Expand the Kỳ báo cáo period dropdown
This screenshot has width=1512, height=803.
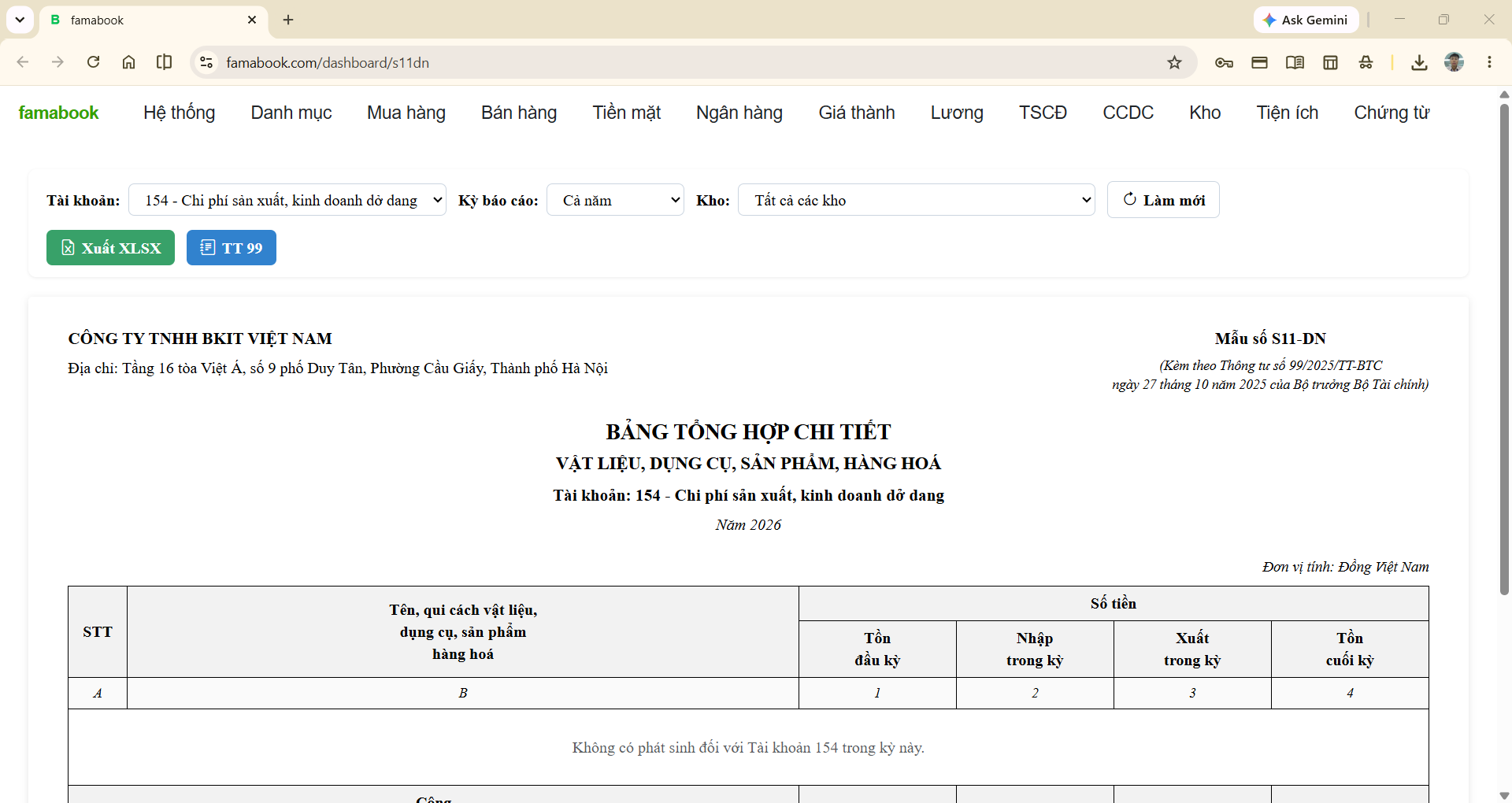tap(615, 200)
